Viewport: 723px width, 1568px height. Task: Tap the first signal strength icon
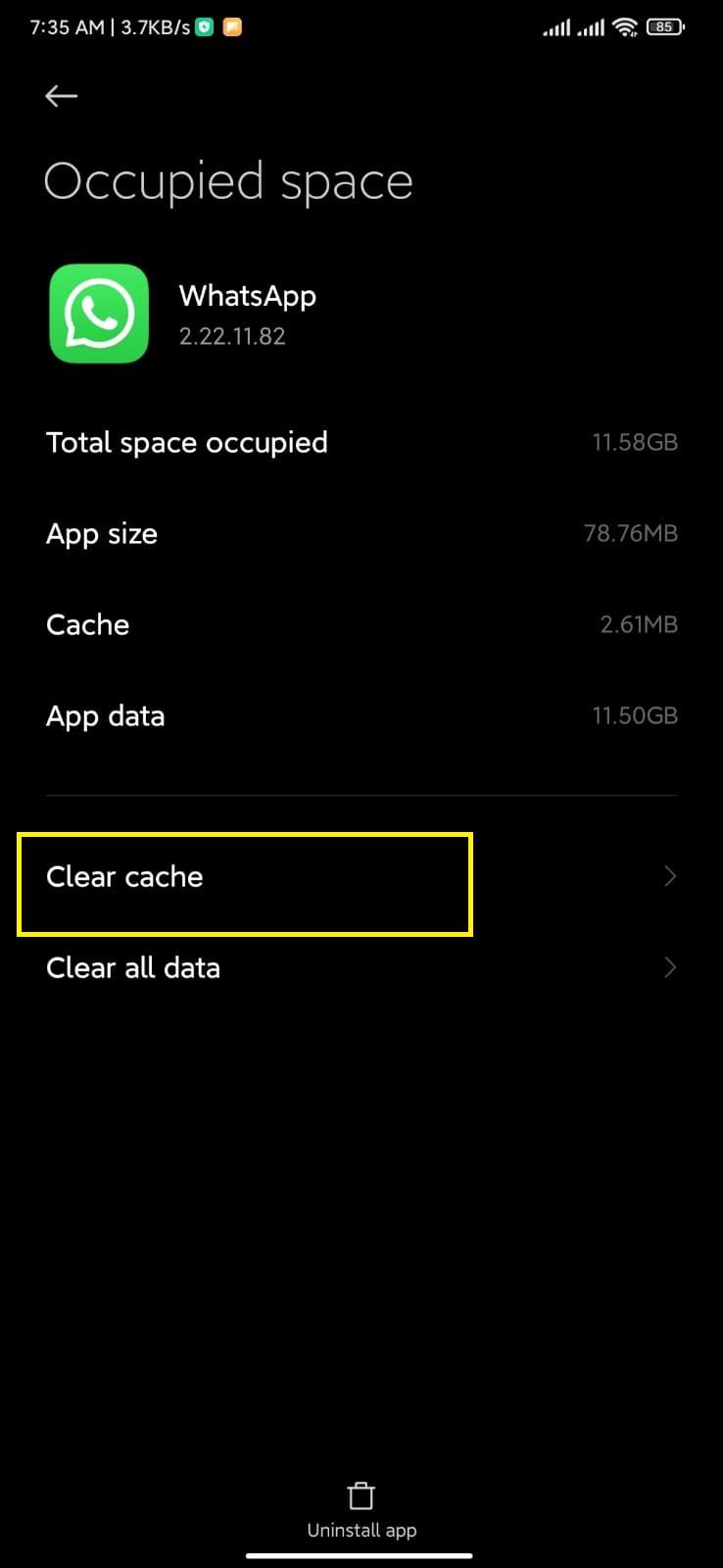[556, 27]
